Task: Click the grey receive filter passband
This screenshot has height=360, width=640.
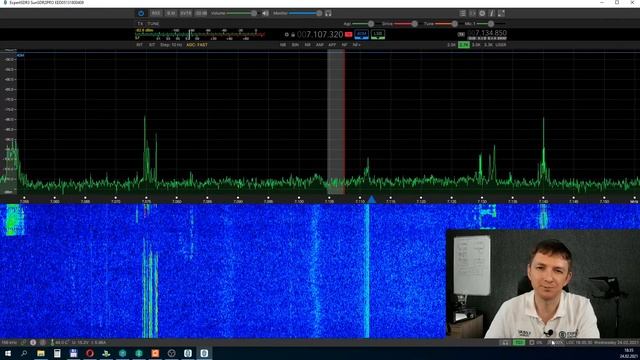Action: (x=336, y=122)
